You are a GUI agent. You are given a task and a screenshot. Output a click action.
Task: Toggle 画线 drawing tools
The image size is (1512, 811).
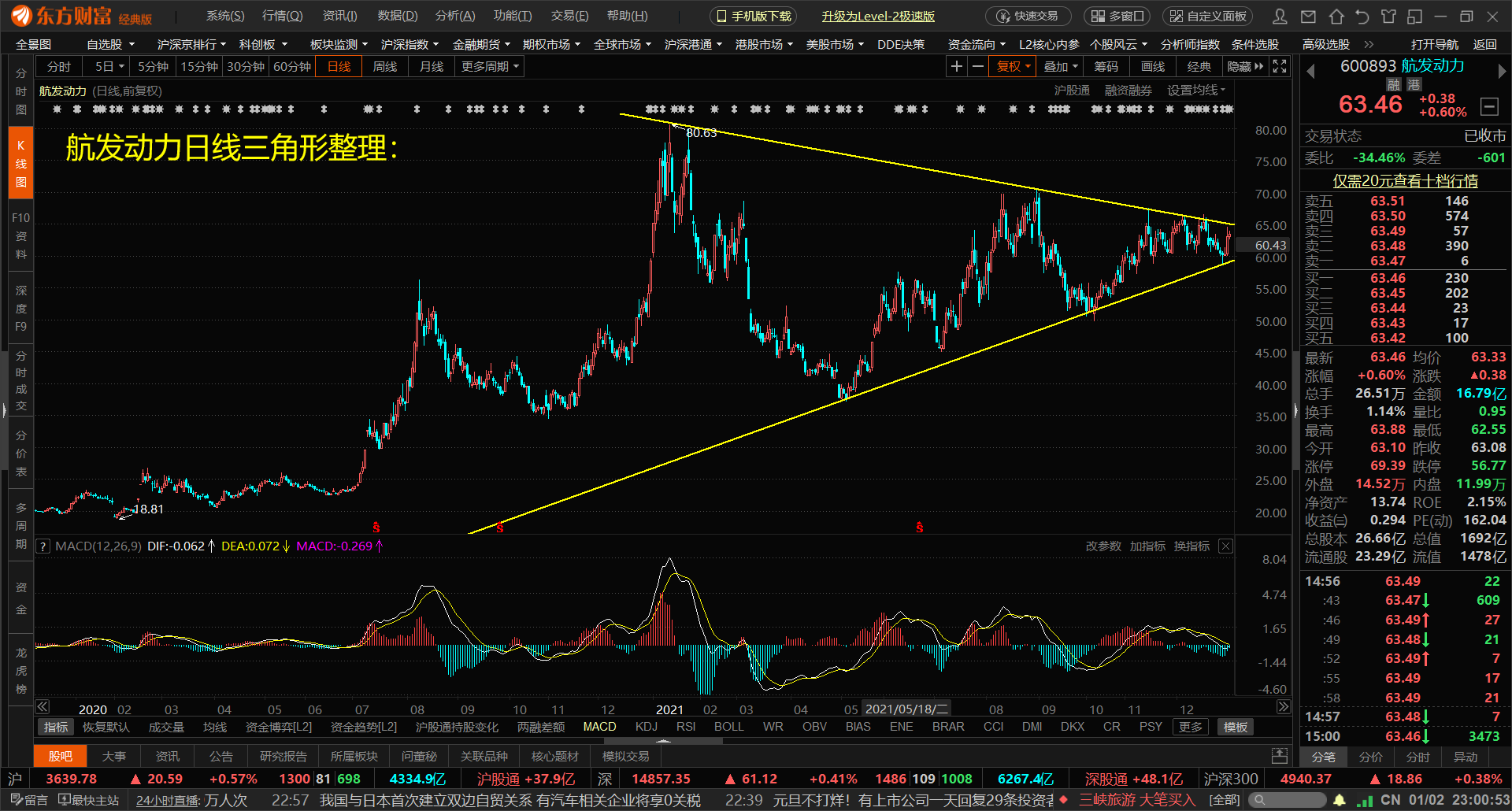coord(1153,67)
